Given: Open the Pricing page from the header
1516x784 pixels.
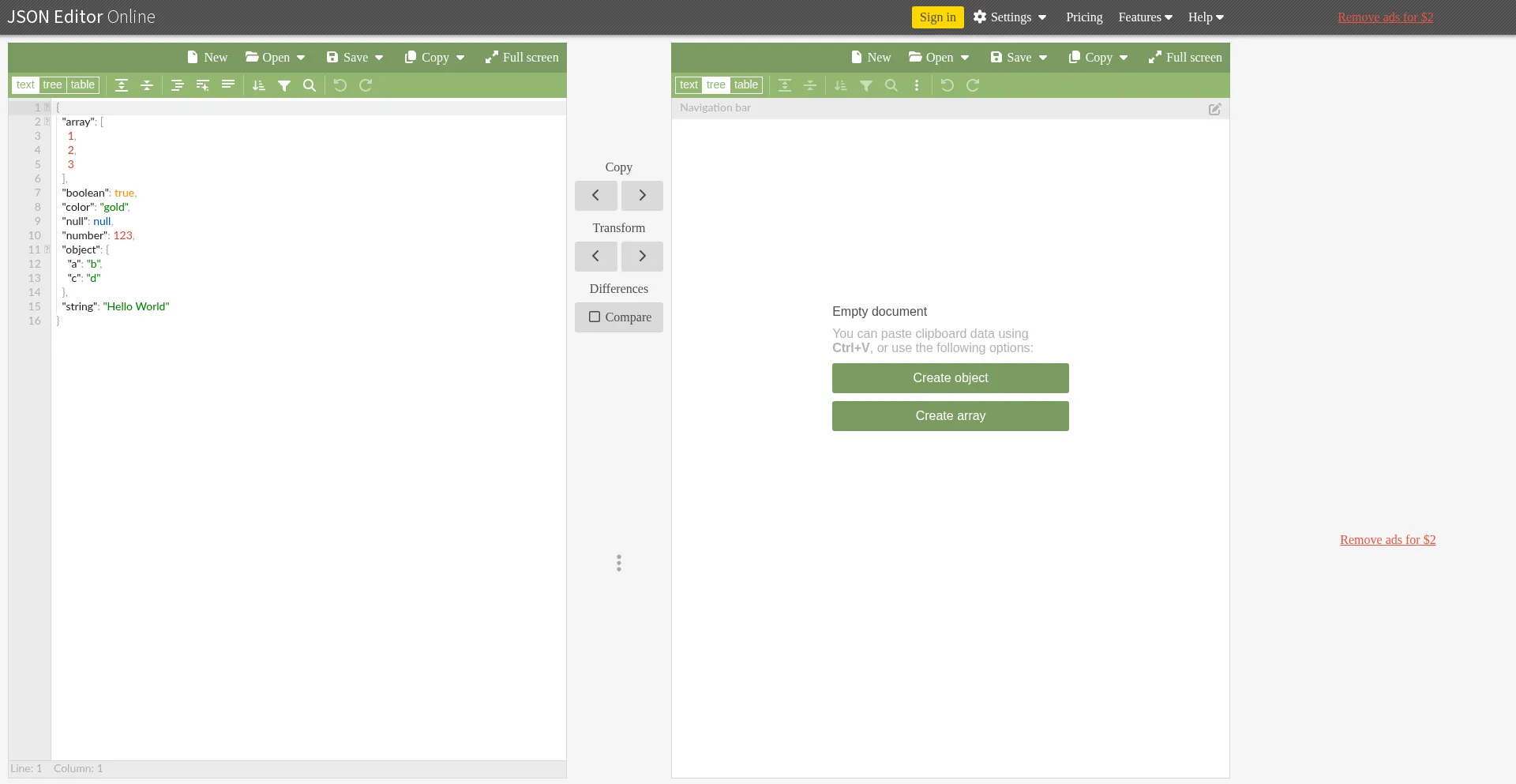Looking at the screenshot, I should click(1084, 17).
